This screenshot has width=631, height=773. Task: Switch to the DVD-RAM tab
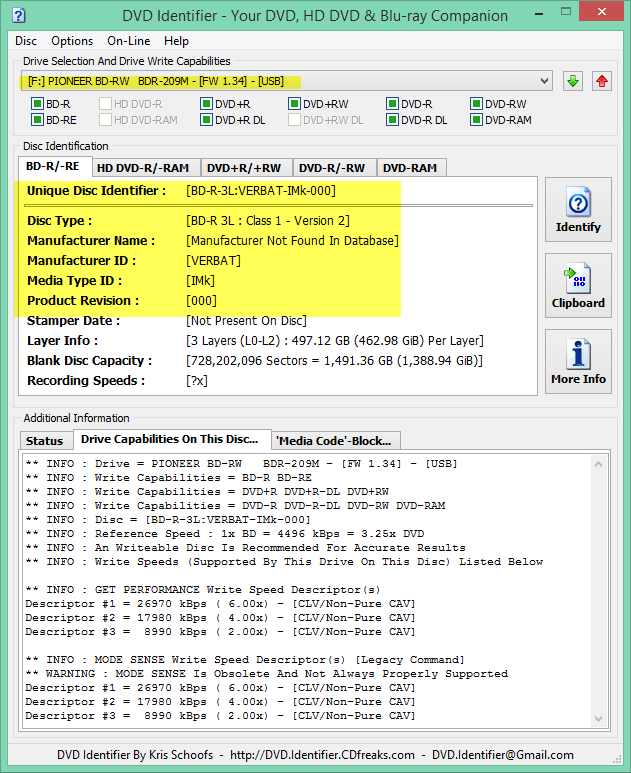(410, 168)
